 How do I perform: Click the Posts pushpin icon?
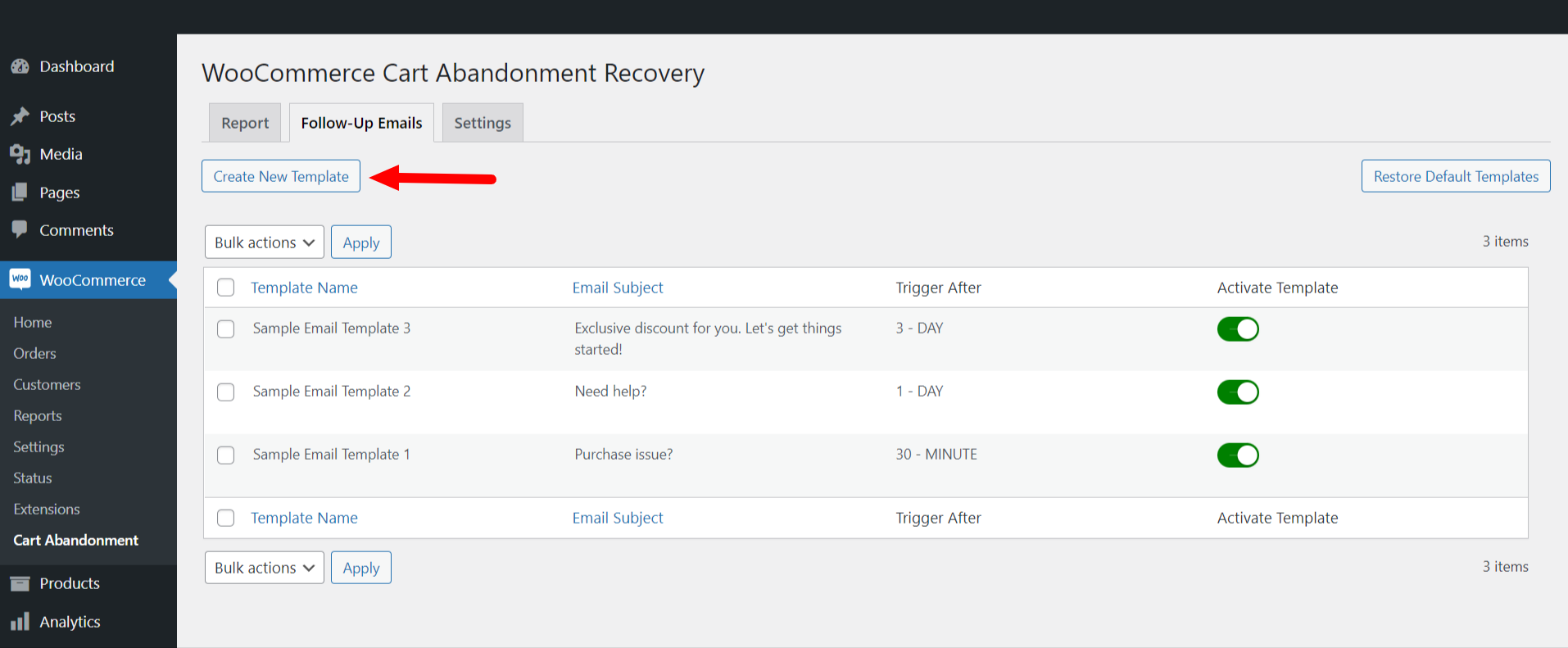(20, 116)
